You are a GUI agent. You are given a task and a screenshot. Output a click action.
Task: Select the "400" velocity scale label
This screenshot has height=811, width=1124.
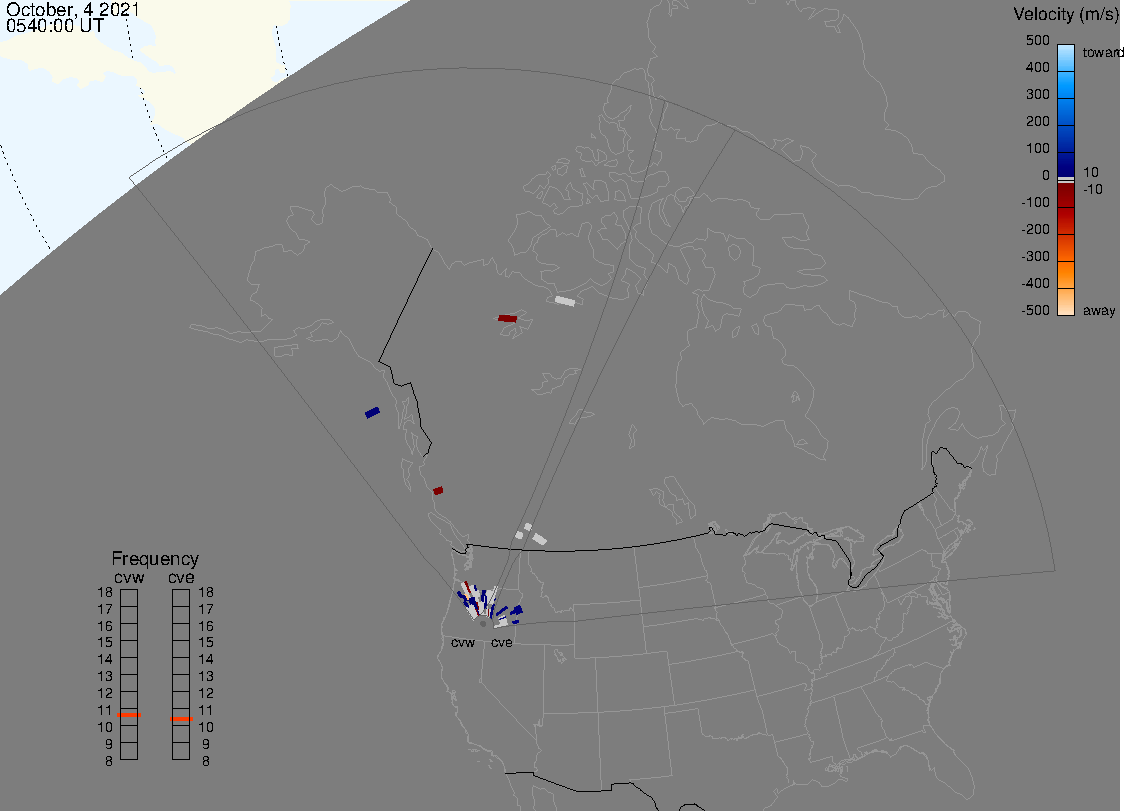[x=1037, y=67]
